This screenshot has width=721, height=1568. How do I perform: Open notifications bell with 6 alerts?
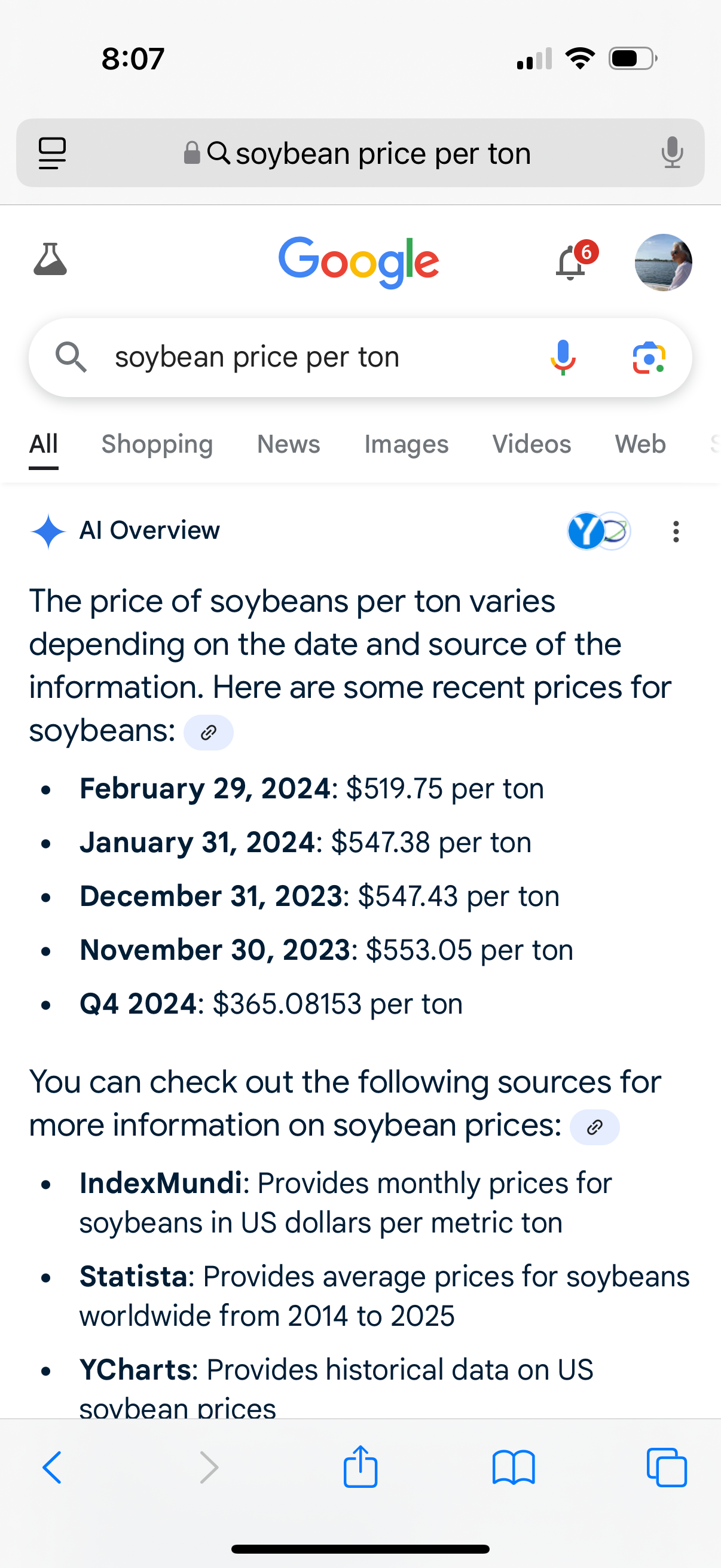pyautogui.click(x=572, y=263)
